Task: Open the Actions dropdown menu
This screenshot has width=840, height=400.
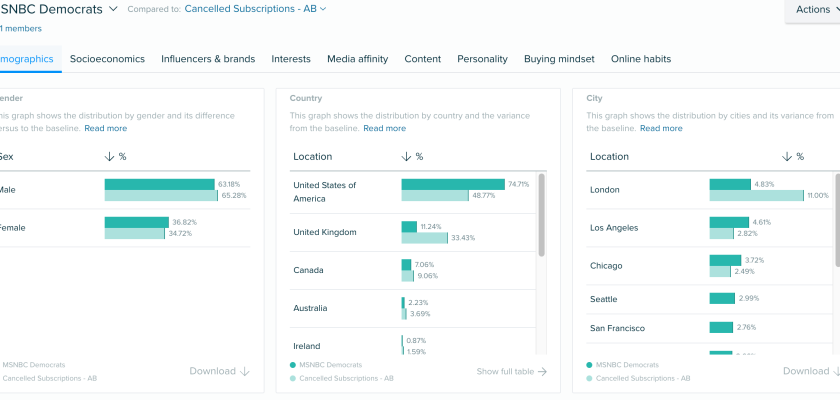Action: [x=813, y=10]
